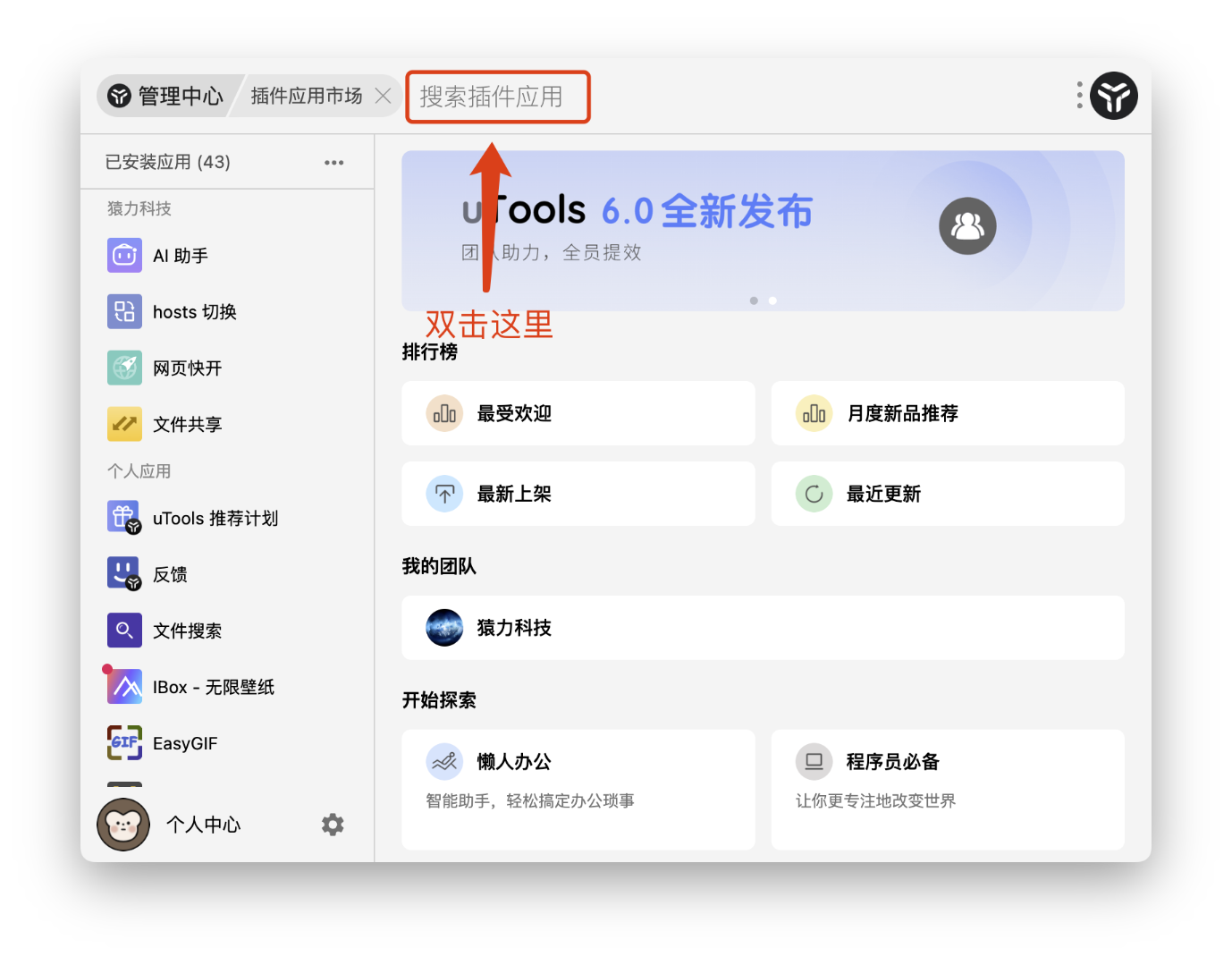Click the EasyGIF icon
The height and width of the screenshot is (965, 1232).
pyautogui.click(x=124, y=743)
